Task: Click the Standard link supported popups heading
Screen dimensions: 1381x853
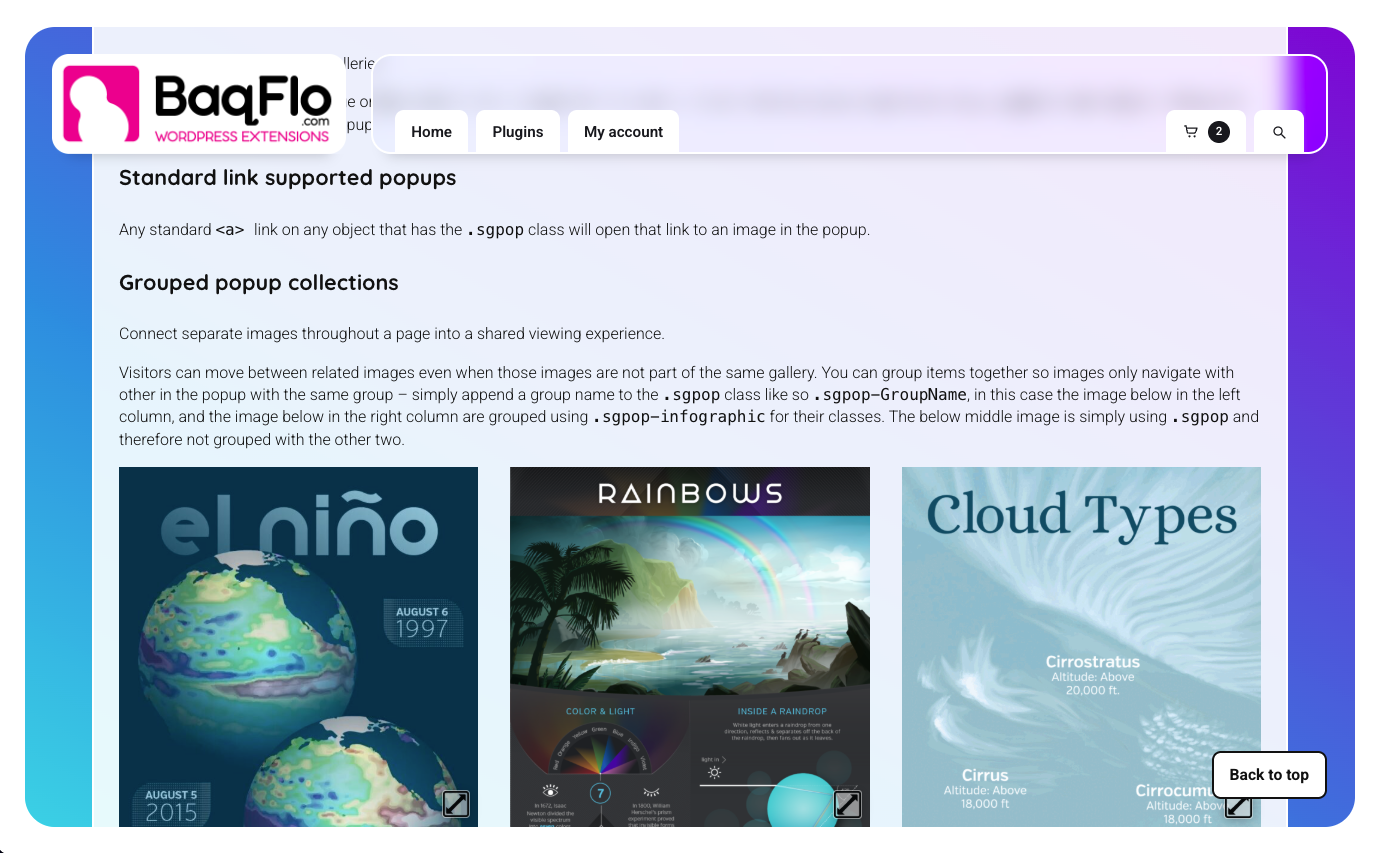Action: pos(288,178)
